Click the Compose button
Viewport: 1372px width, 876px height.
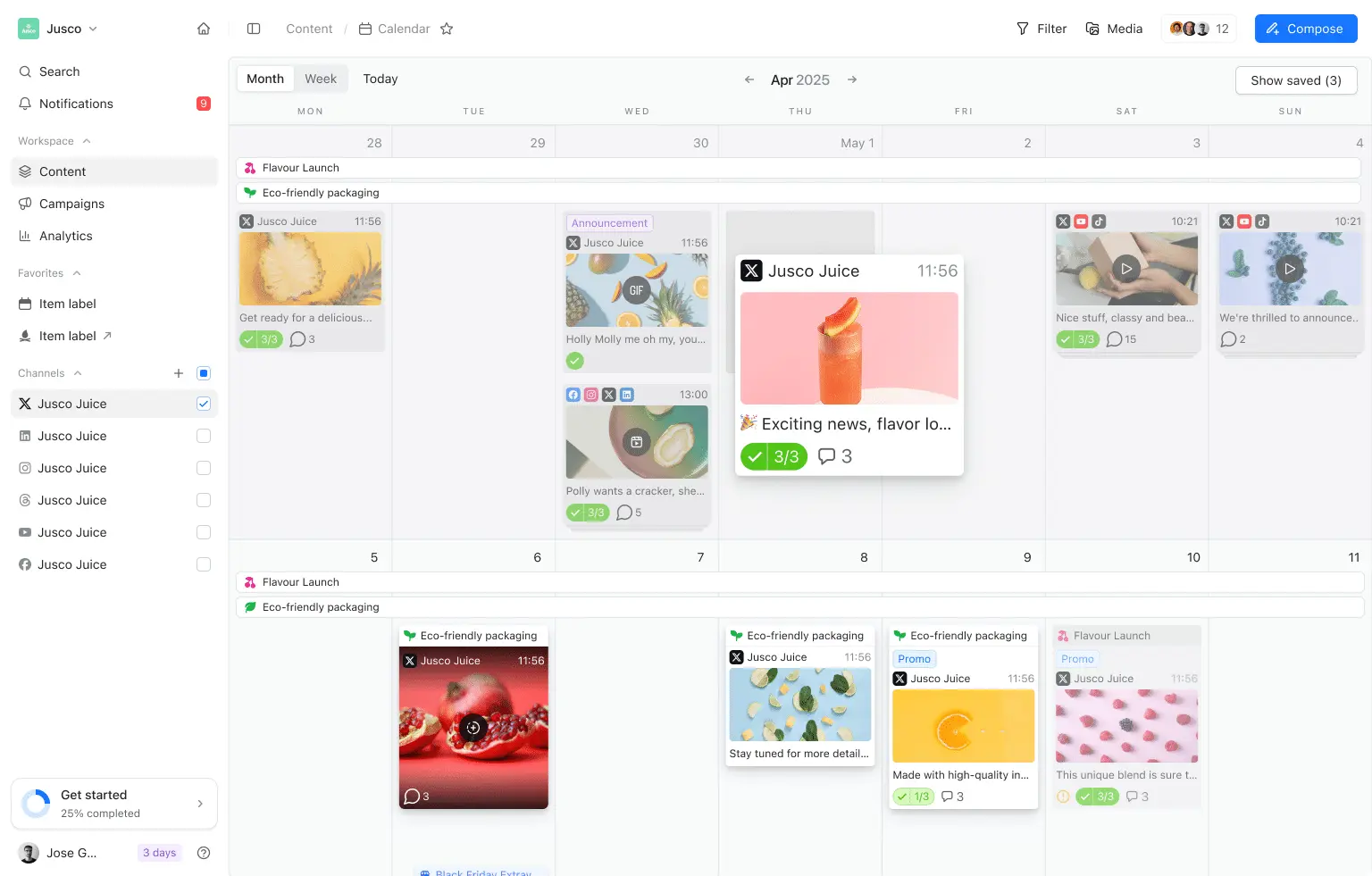pyautogui.click(x=1306, y=29)
